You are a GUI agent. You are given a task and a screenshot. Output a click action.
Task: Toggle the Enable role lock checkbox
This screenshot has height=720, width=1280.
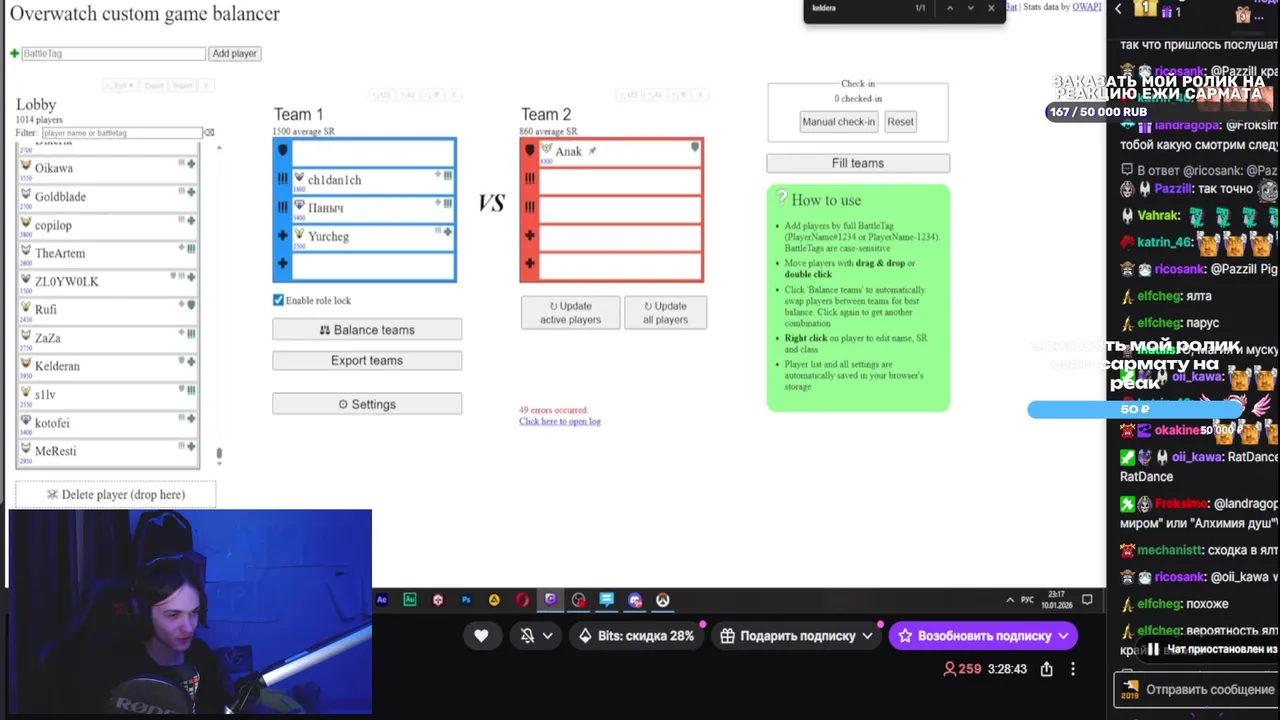click(278, 300)
